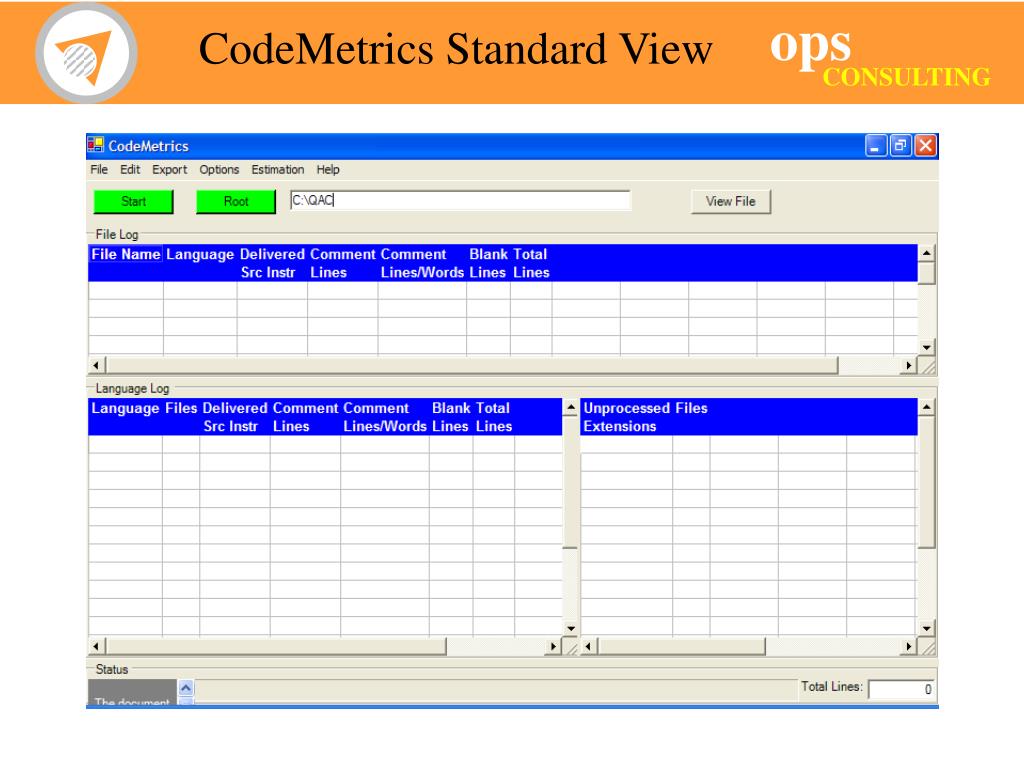Image resolution: width=1024 pixels, height=768 pixels.
Task: Open the Options menu
Action: point(219,170)
